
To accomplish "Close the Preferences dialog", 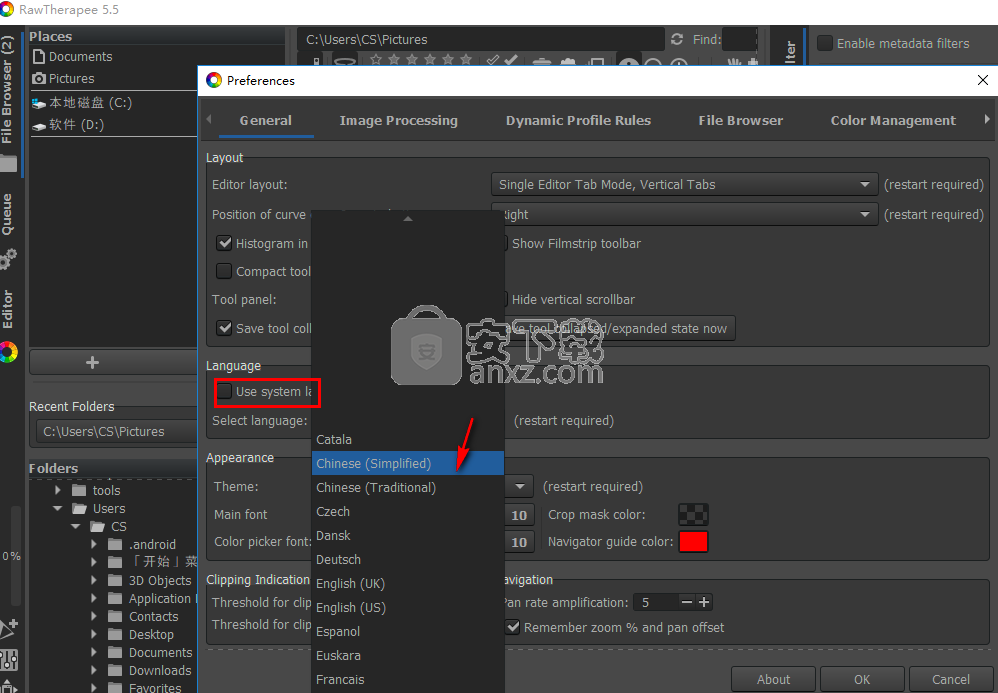I will (983, 80).
